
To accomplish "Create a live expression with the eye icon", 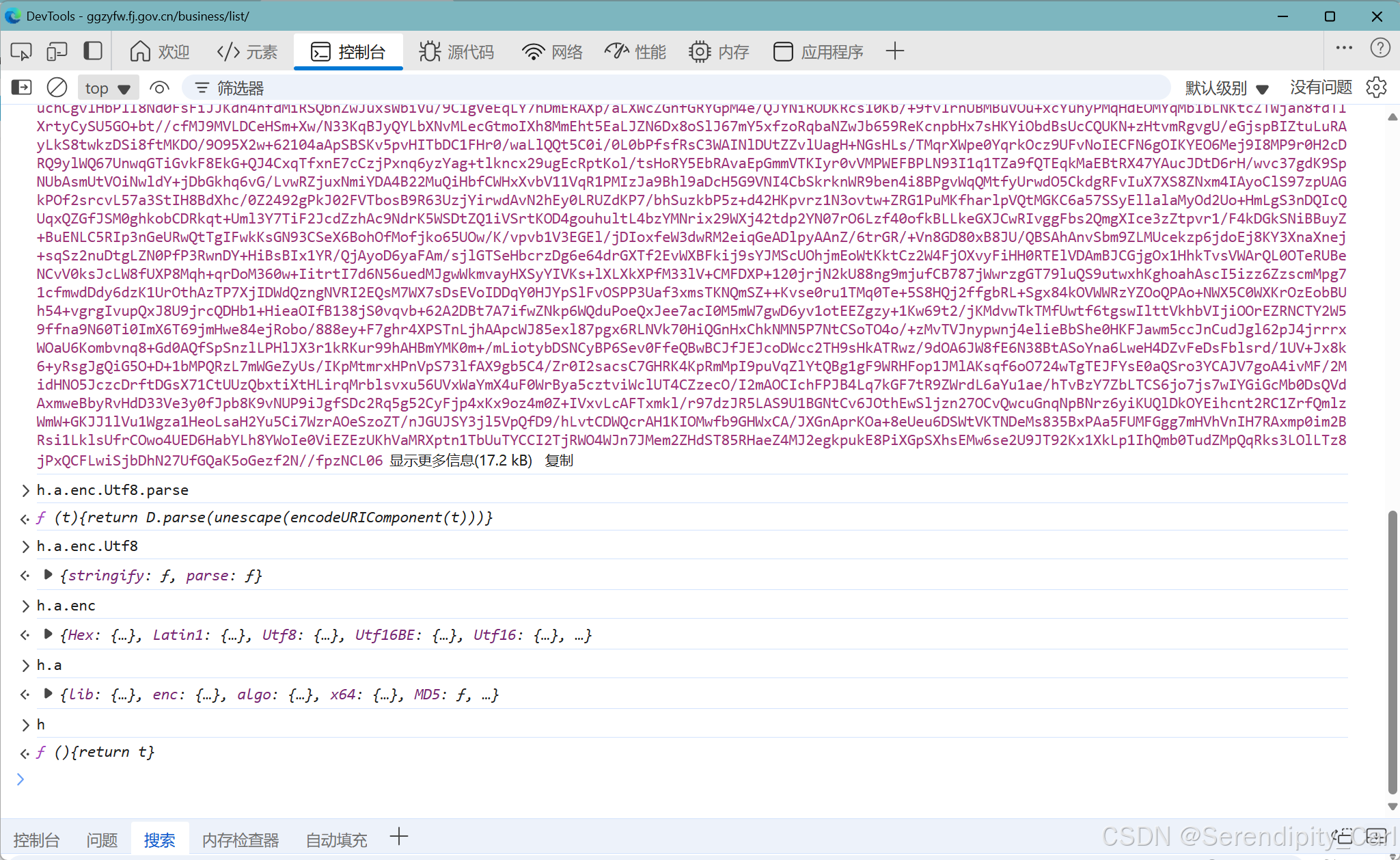I will (159, 87).
